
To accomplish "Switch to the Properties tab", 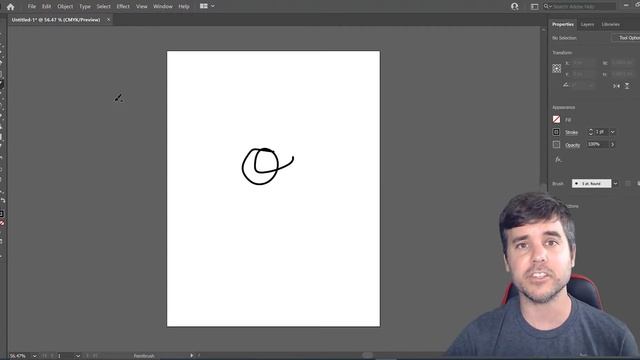I will [563, 24].
